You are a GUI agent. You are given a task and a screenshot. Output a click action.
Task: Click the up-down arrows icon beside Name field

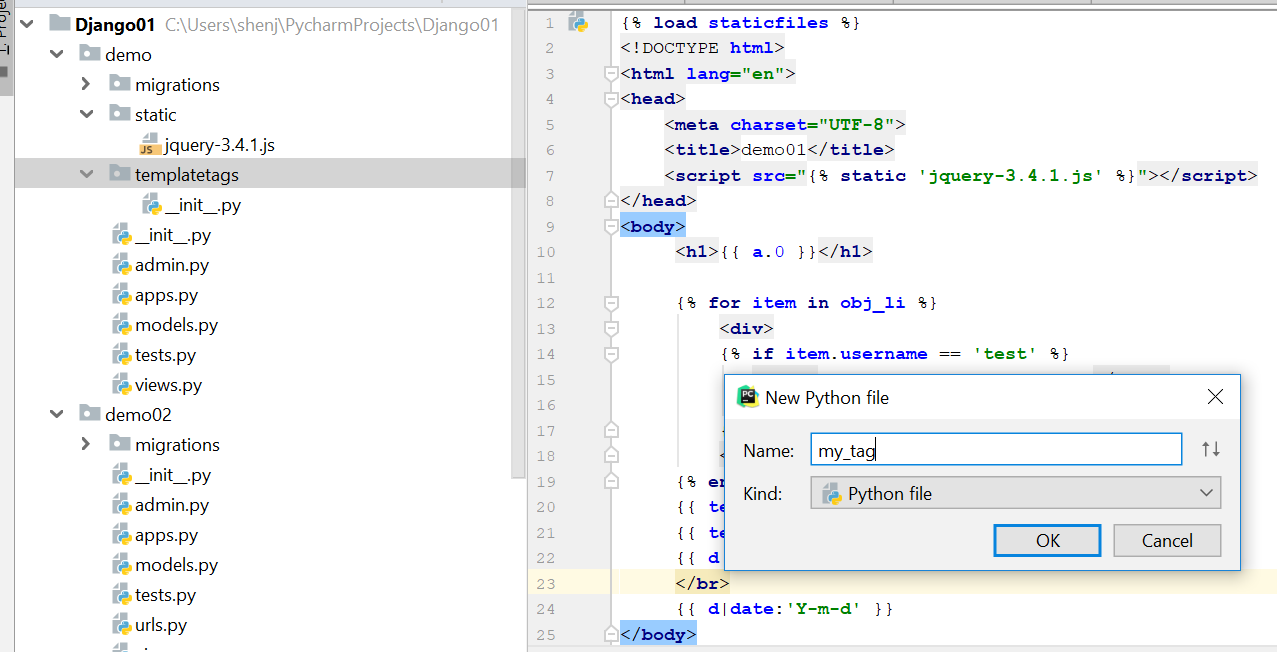pyautogui.click(x=1211, y=449)
